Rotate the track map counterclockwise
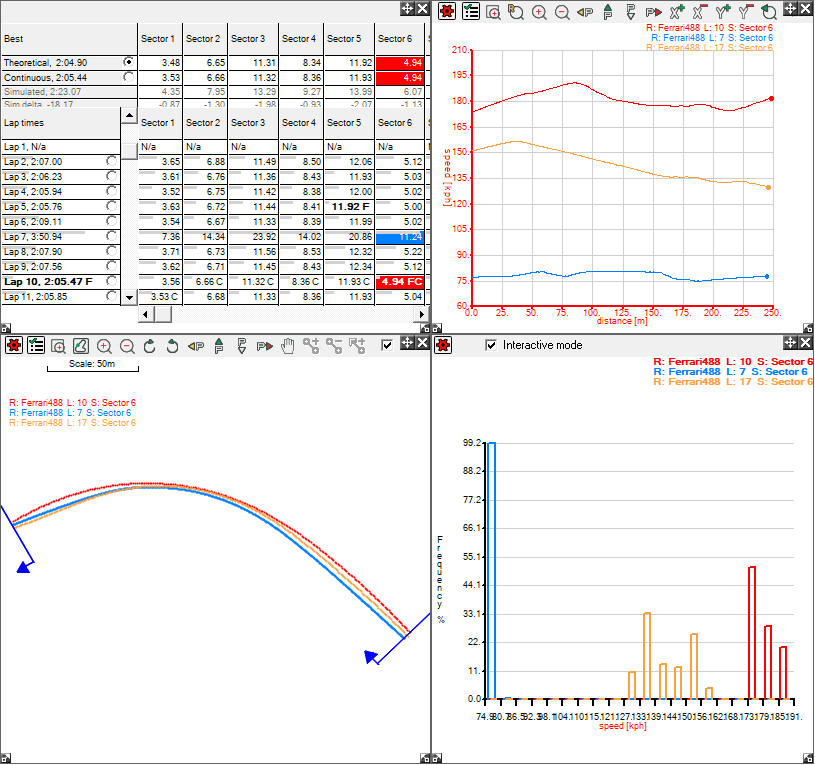 pyautogui.click(x=172, y=344)
